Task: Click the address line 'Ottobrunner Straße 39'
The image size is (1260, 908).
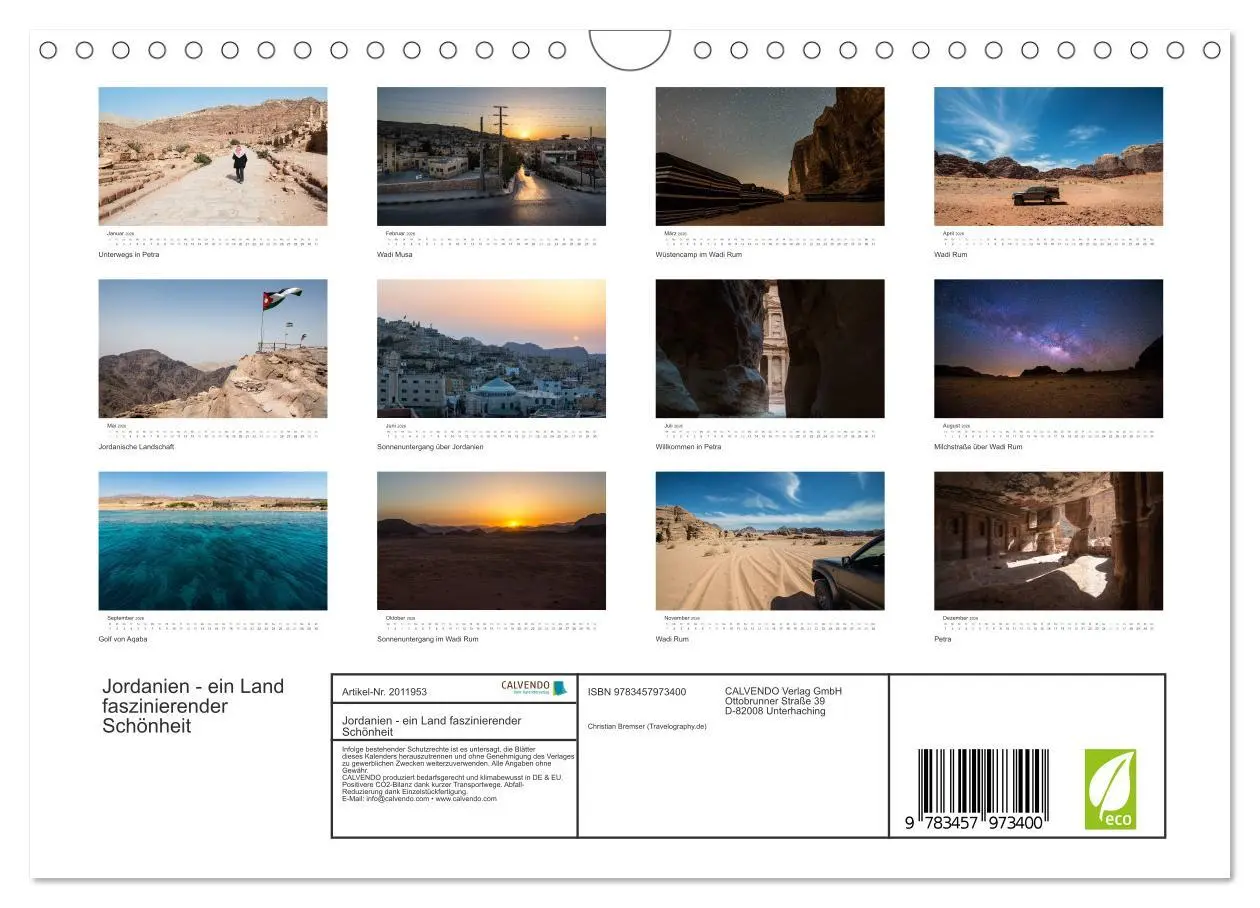Action: pyautogui.click(x=775, y=701)
